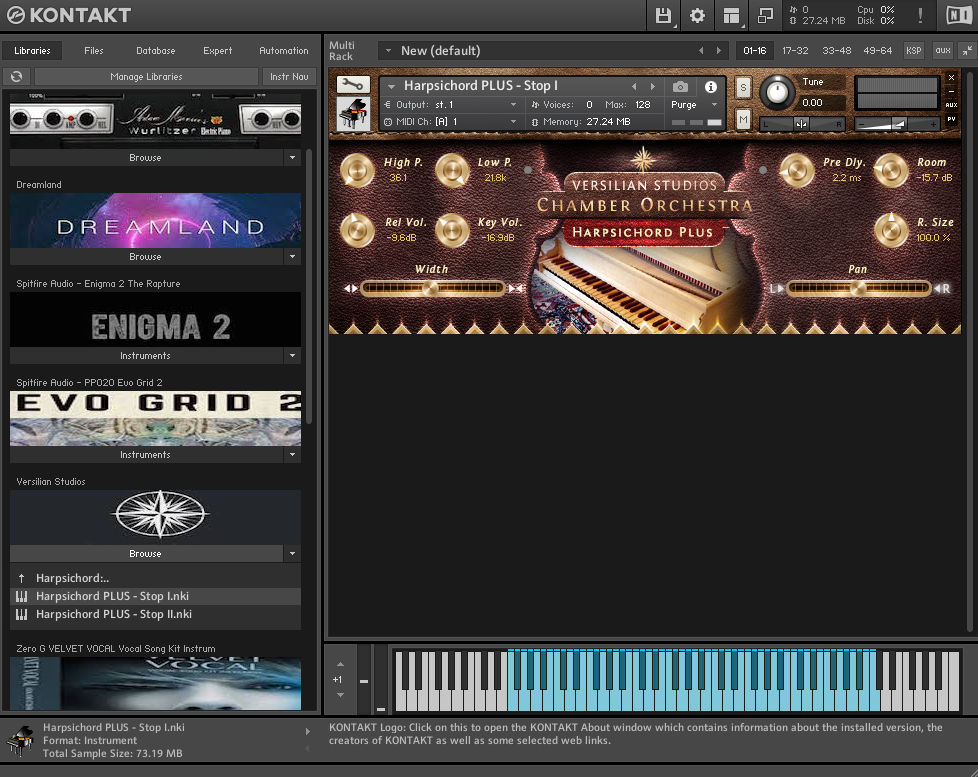Toggle the filter enable dot near Low P.
Image resolution: width=978 pixels, height=777 pixels.
[x=528, y=170]
